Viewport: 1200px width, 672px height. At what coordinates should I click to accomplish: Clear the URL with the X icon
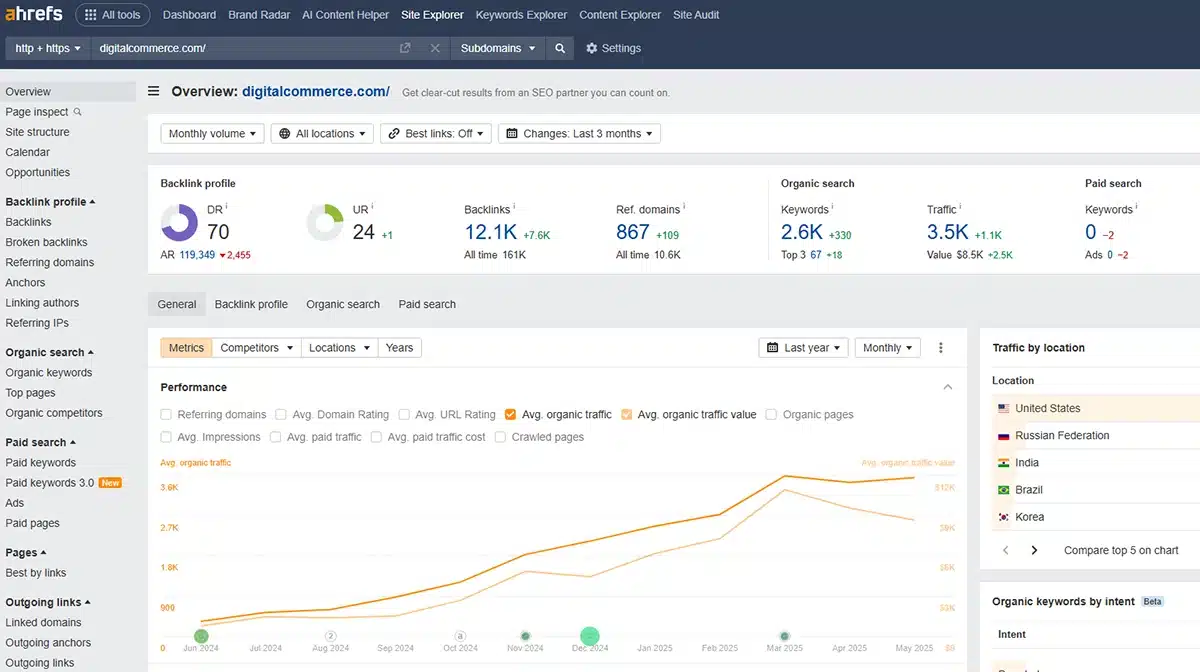click(x=435, y=48)
